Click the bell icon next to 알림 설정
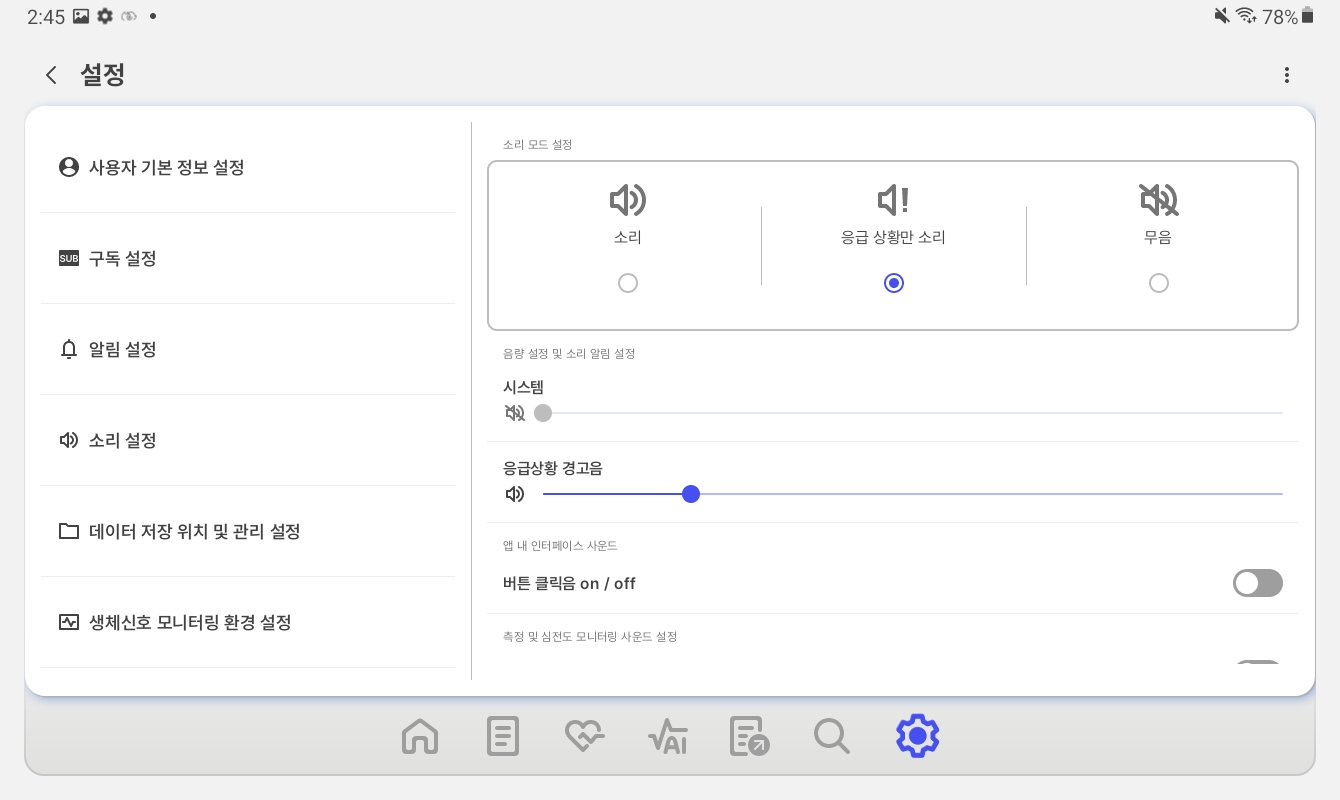The height and width of the screenshot is (800, 1340). click(x=69, y=350)
